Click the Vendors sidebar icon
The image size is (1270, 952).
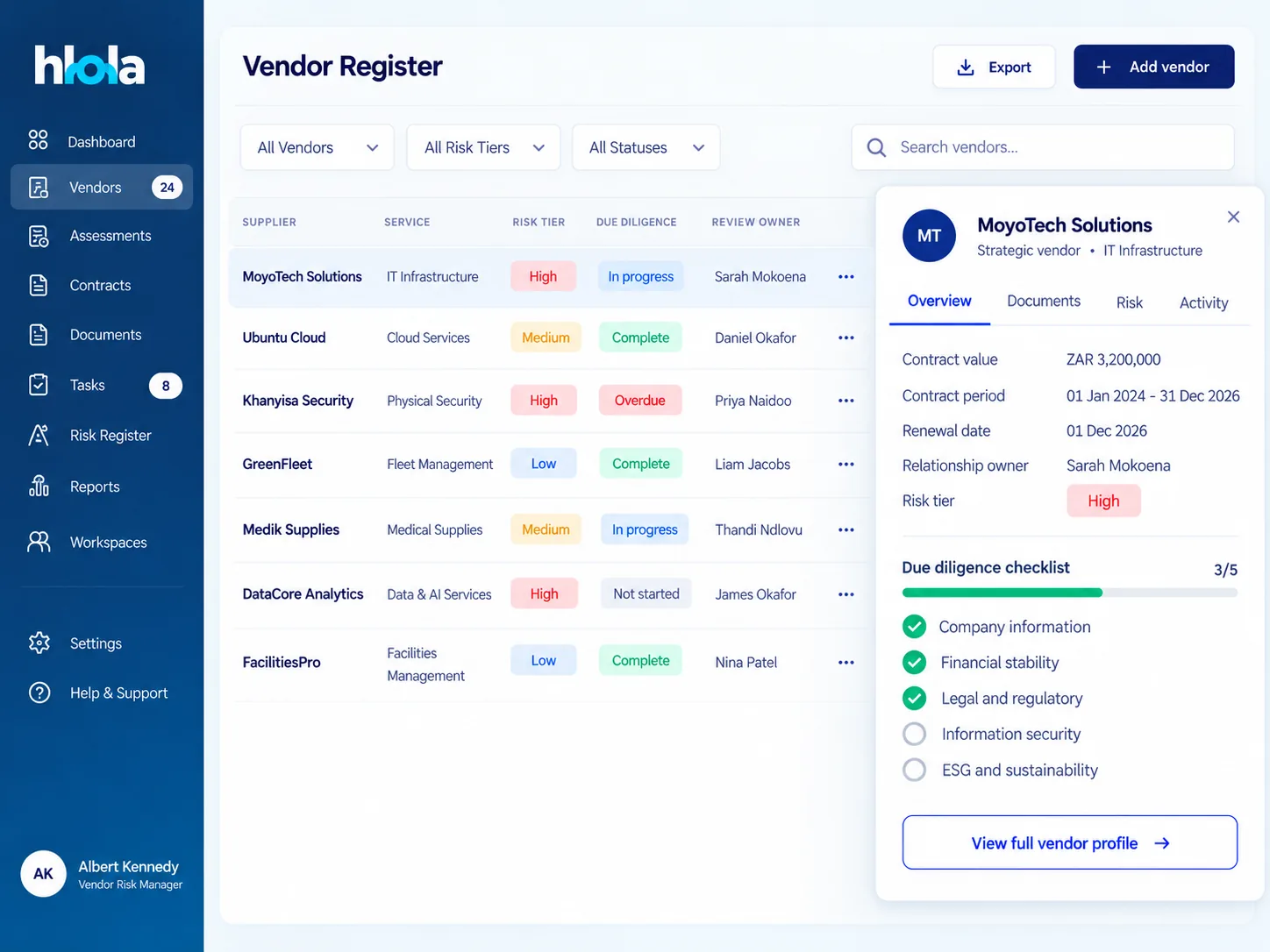tap(39, 187)
